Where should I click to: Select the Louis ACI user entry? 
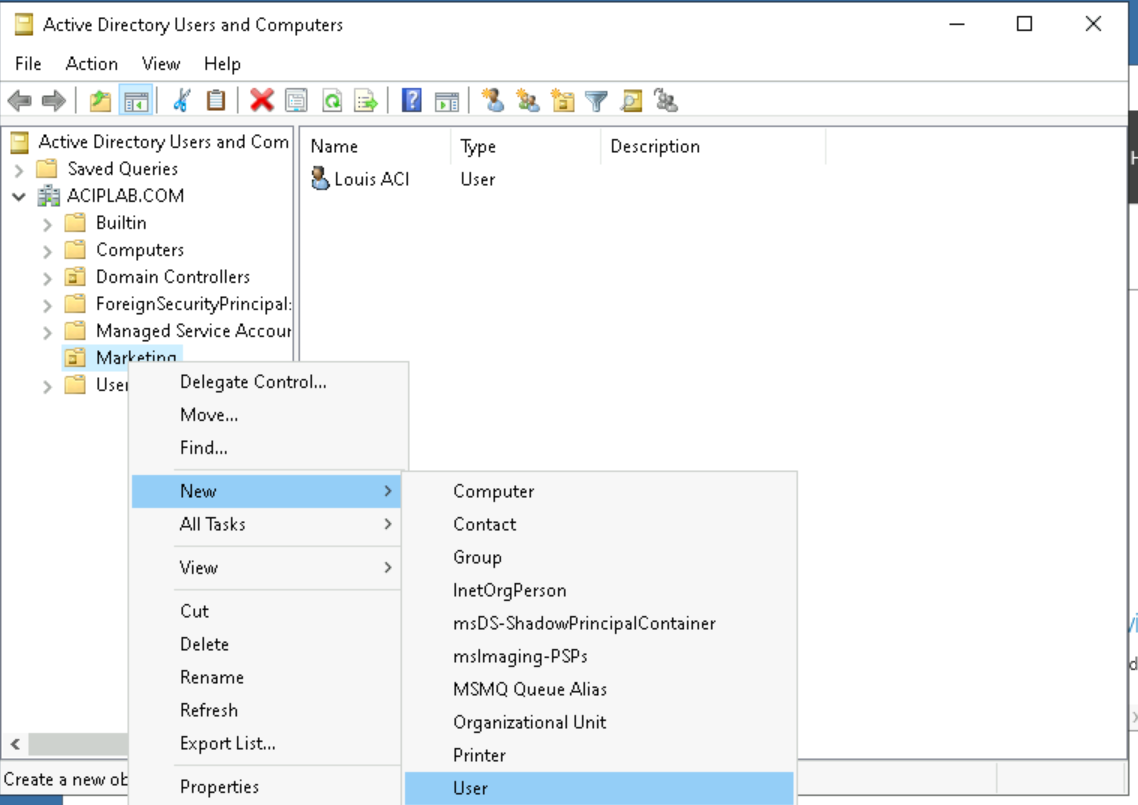click(x=371, y=179)
